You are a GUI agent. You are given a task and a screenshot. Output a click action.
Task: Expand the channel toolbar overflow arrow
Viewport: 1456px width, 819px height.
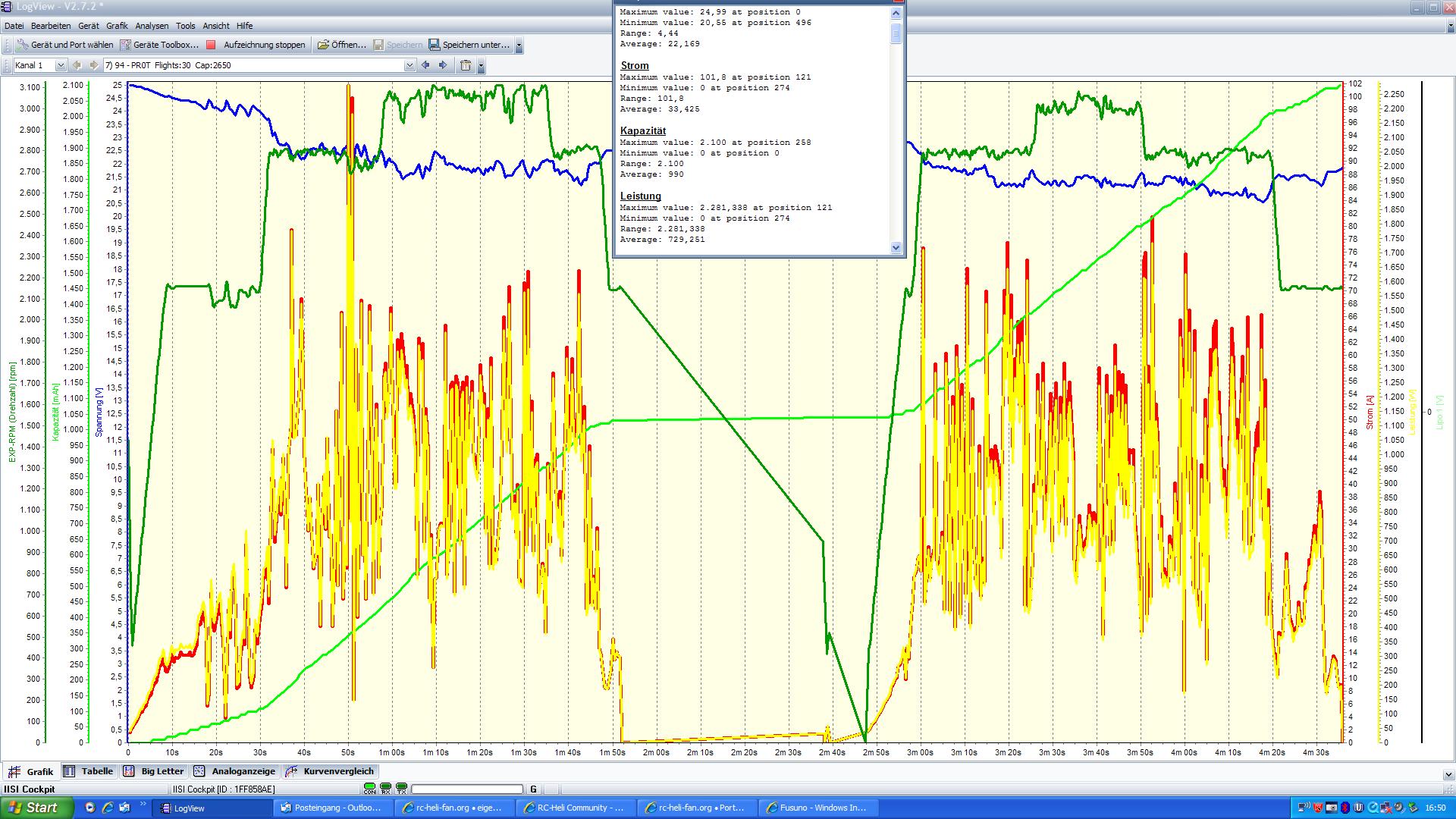[481, 66]
